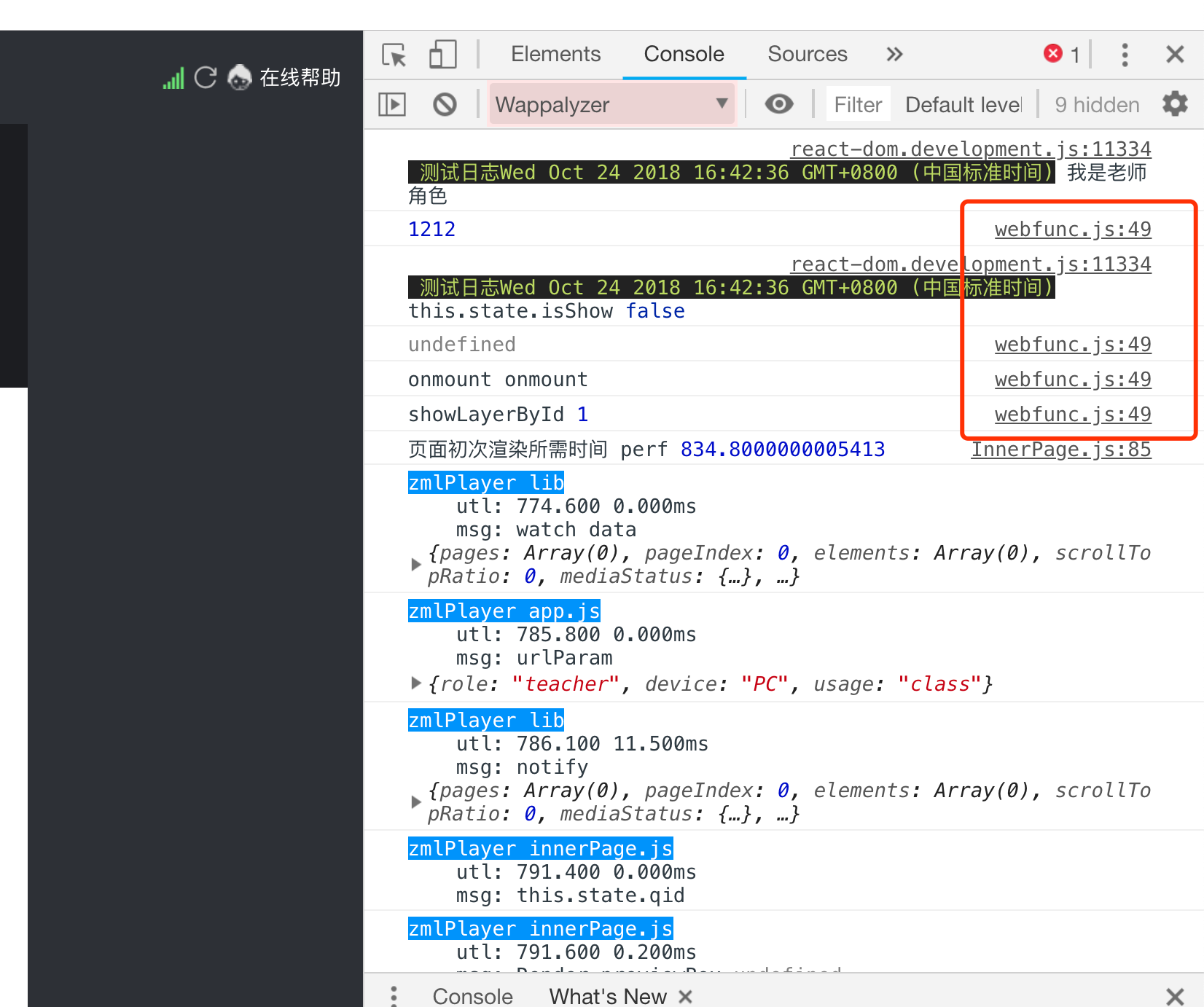Click the red error counter icon
Image resolution: width=1204 pixels, height=1007 pixels.
coord(1053,53)
